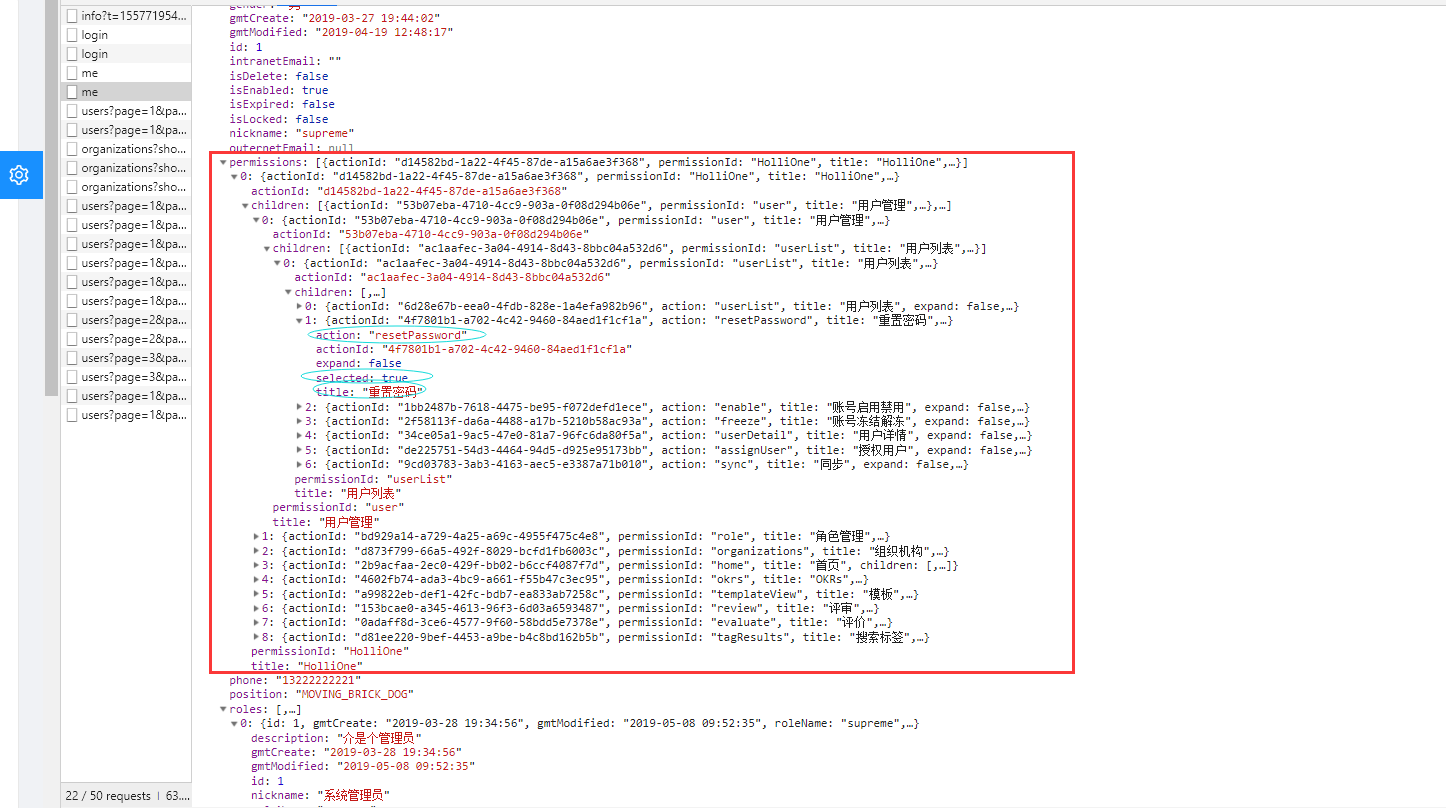Image resolution: width=1446 pixels, height=808 pixels.
Task: Click the nickname: "系统管理员" line
Action: [320, 796]
